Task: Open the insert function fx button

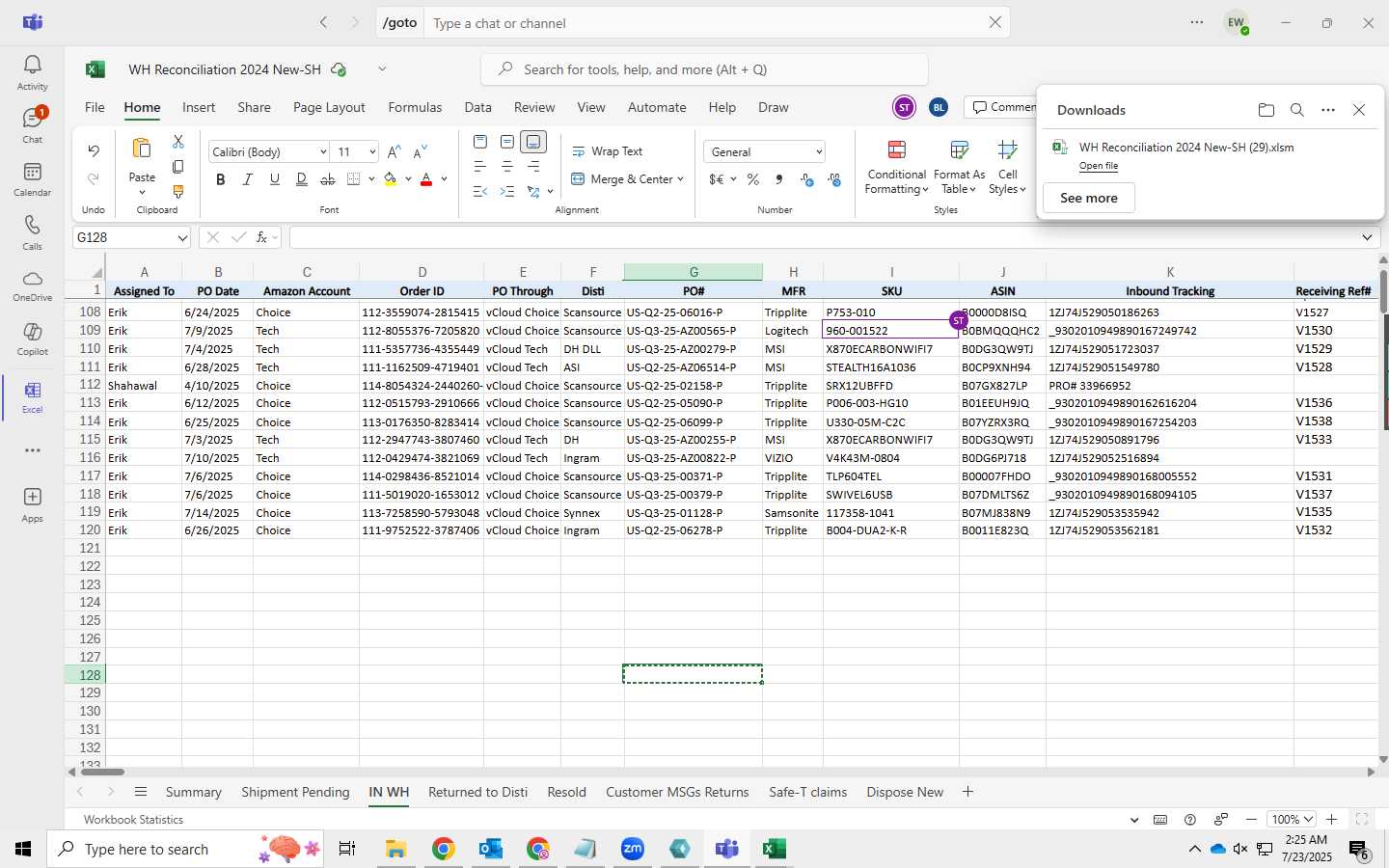Action: pyautogui.click(x=261, y=237)
